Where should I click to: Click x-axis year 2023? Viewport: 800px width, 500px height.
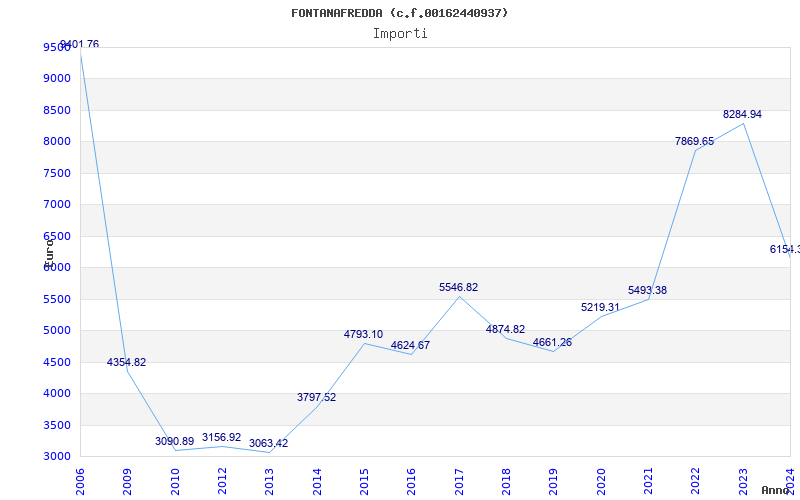742,482
